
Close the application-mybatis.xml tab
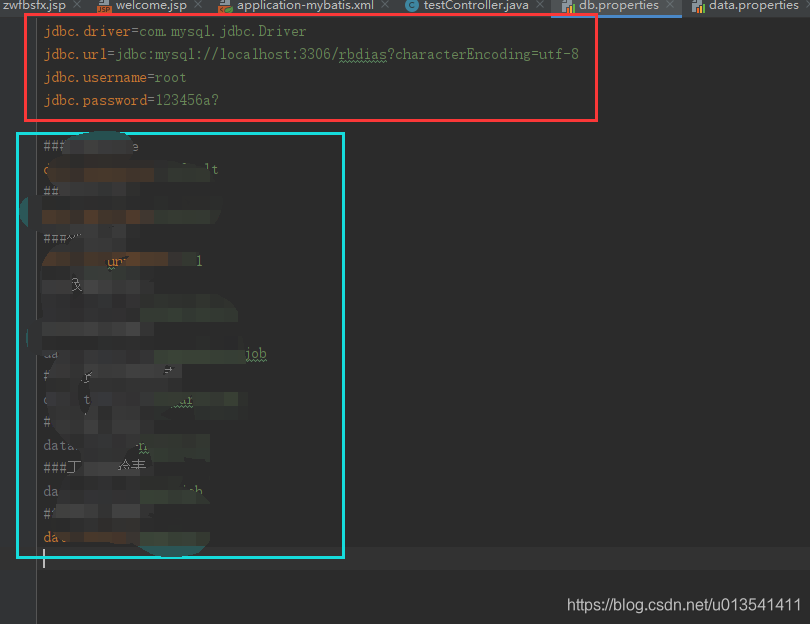(386, 6)
